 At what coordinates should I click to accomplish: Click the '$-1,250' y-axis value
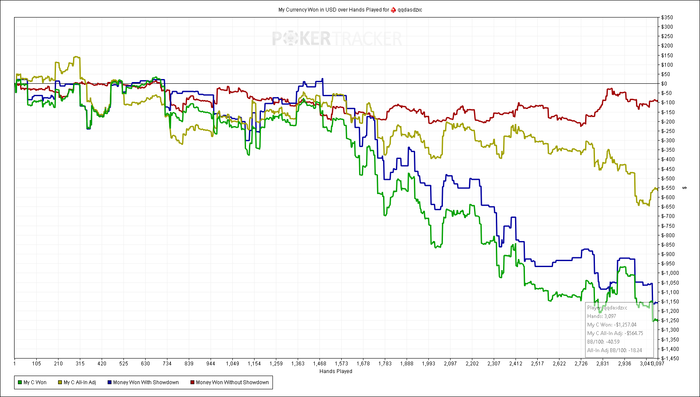tap(670, 320)
